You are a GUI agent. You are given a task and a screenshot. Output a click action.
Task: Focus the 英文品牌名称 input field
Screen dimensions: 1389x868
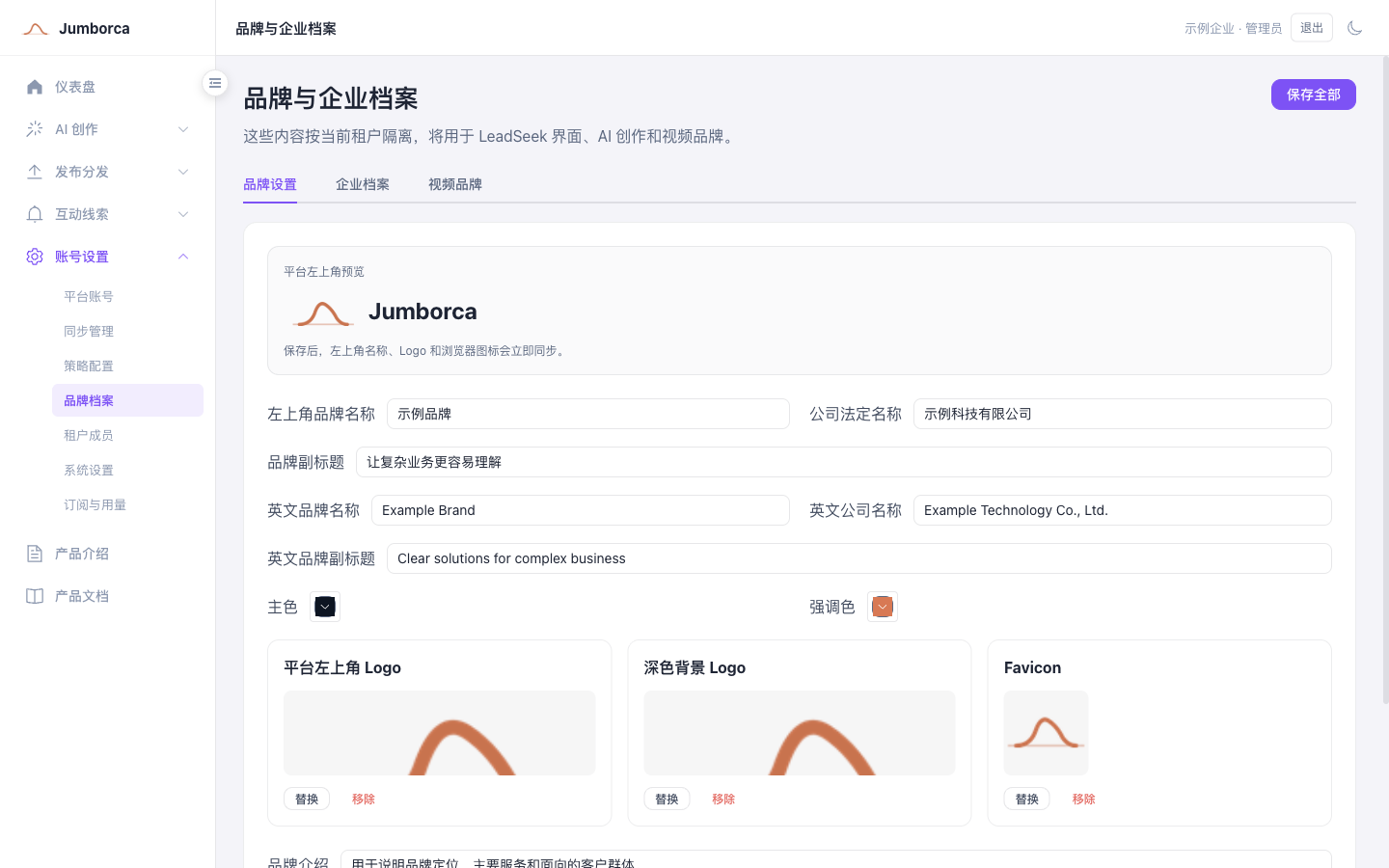point(581,510)
